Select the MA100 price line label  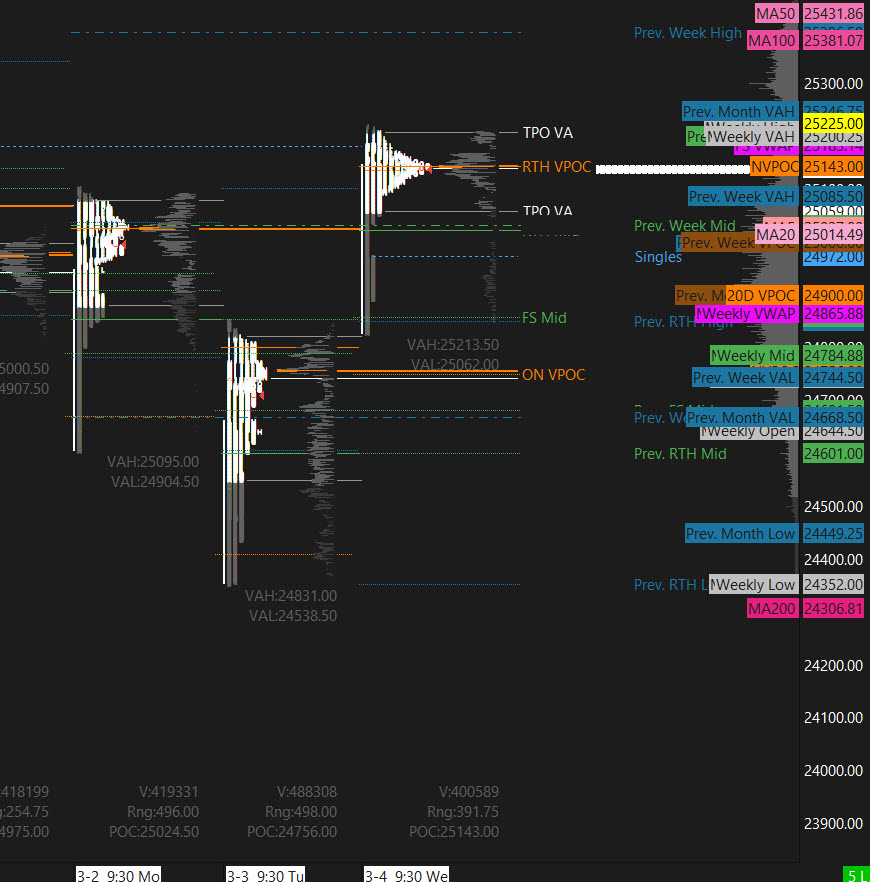click(x=772, y=41)
